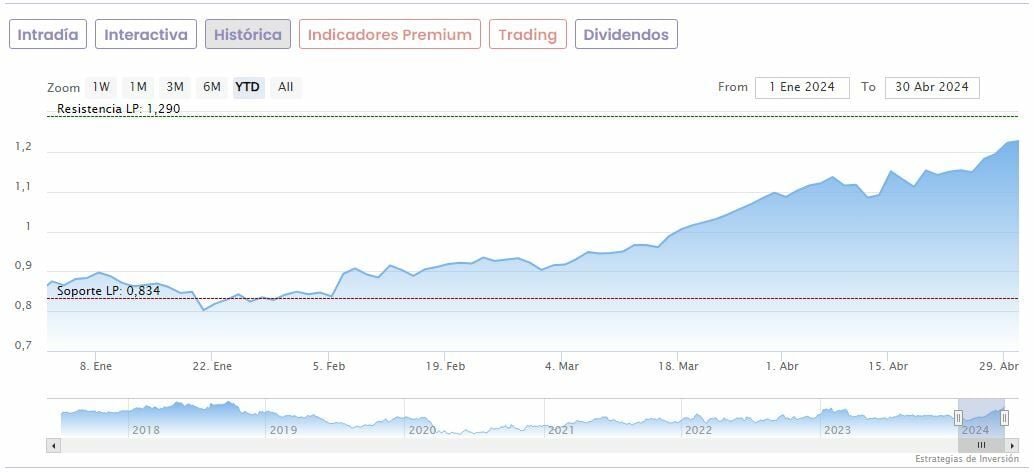Click the navigator left range handle
This screenshot has width=1034, height=472.
pyautogui.click(x=958, y=418)
